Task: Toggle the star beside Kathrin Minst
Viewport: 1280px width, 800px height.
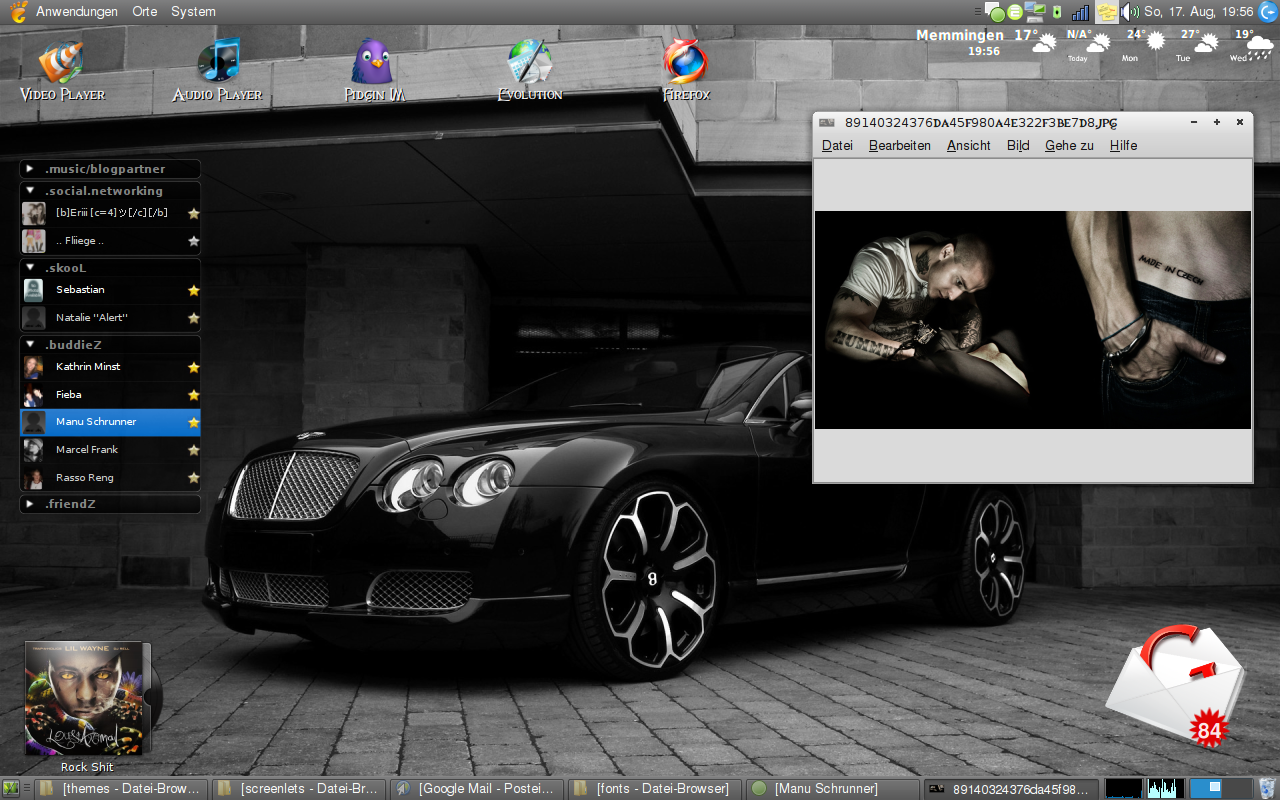Action: [194, 368]
